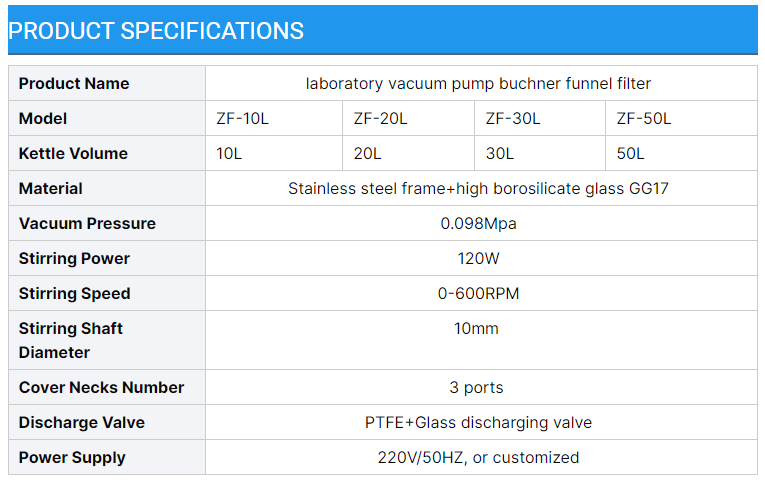This screenshot has height=485, width=765.
Task: Select the ZF-30L model cell
Action: click(x=513, y=119)
